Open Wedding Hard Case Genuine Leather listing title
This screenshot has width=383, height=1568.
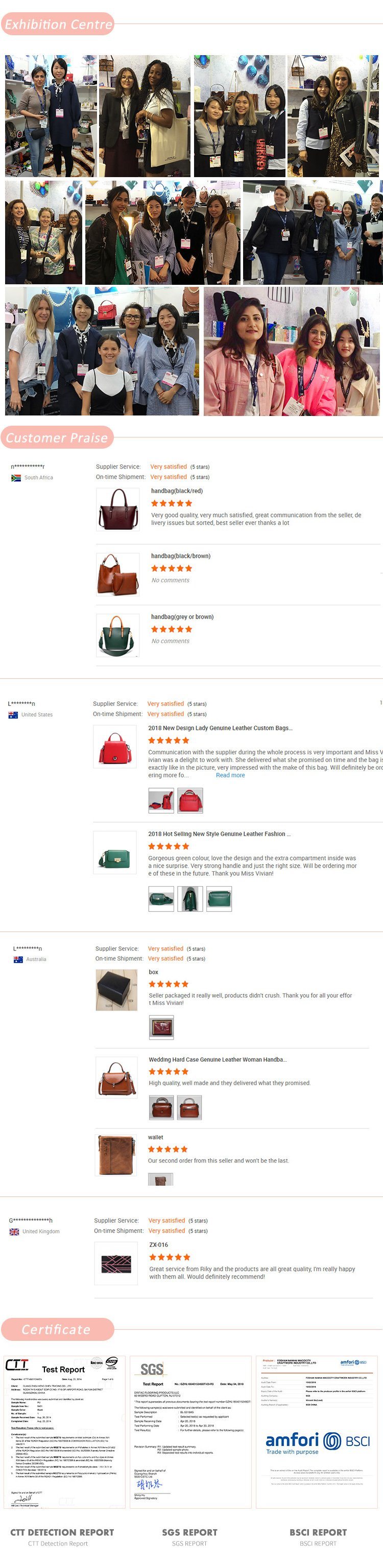point(218,1060)
